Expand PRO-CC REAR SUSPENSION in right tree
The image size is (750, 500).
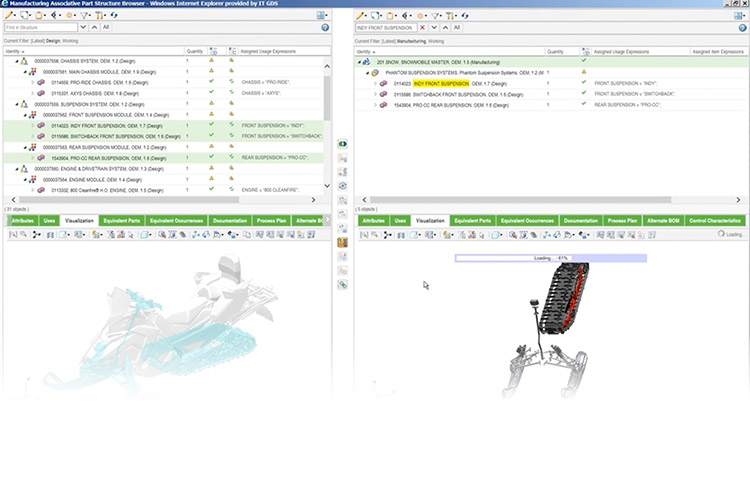[x=375, y=105]
